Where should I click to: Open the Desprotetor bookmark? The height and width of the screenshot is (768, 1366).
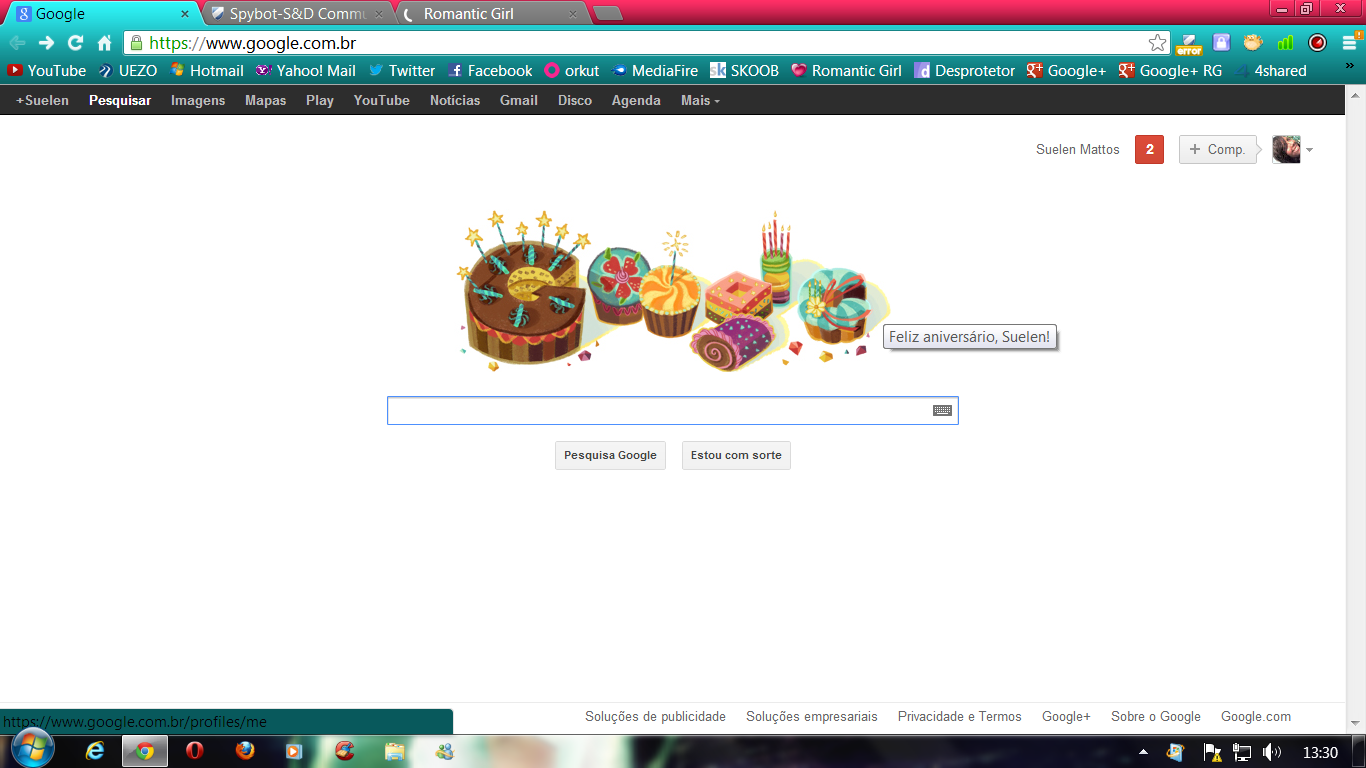[964, 71]
